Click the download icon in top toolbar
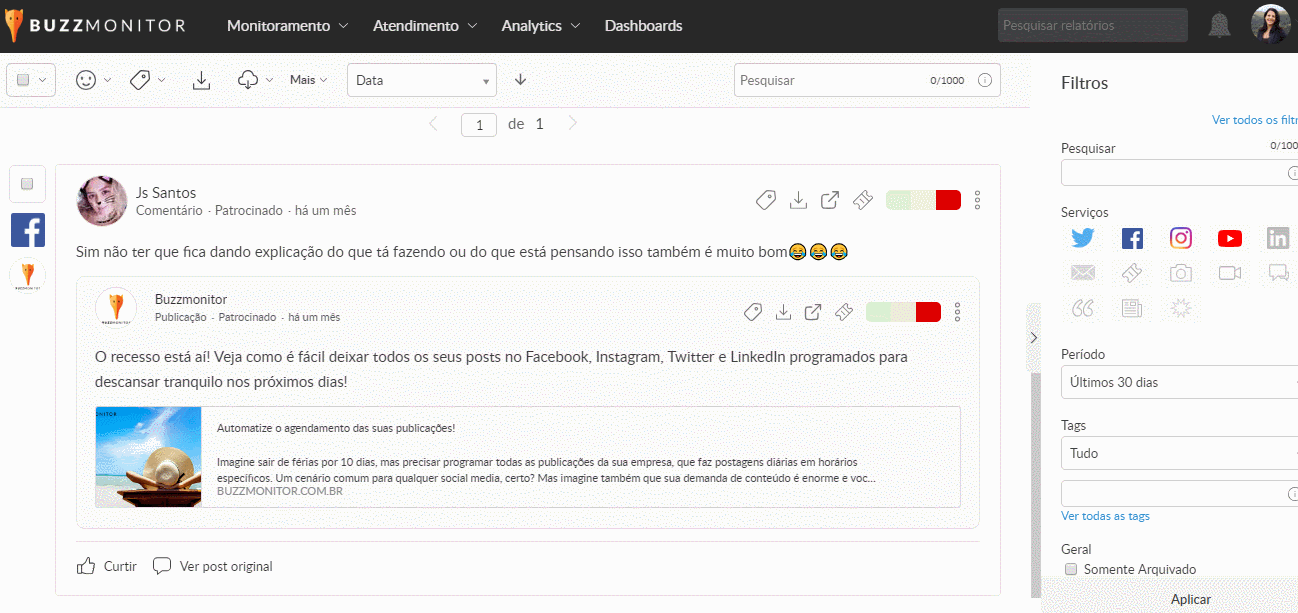This screenshot has width=1298, height=613. [201, 80]
